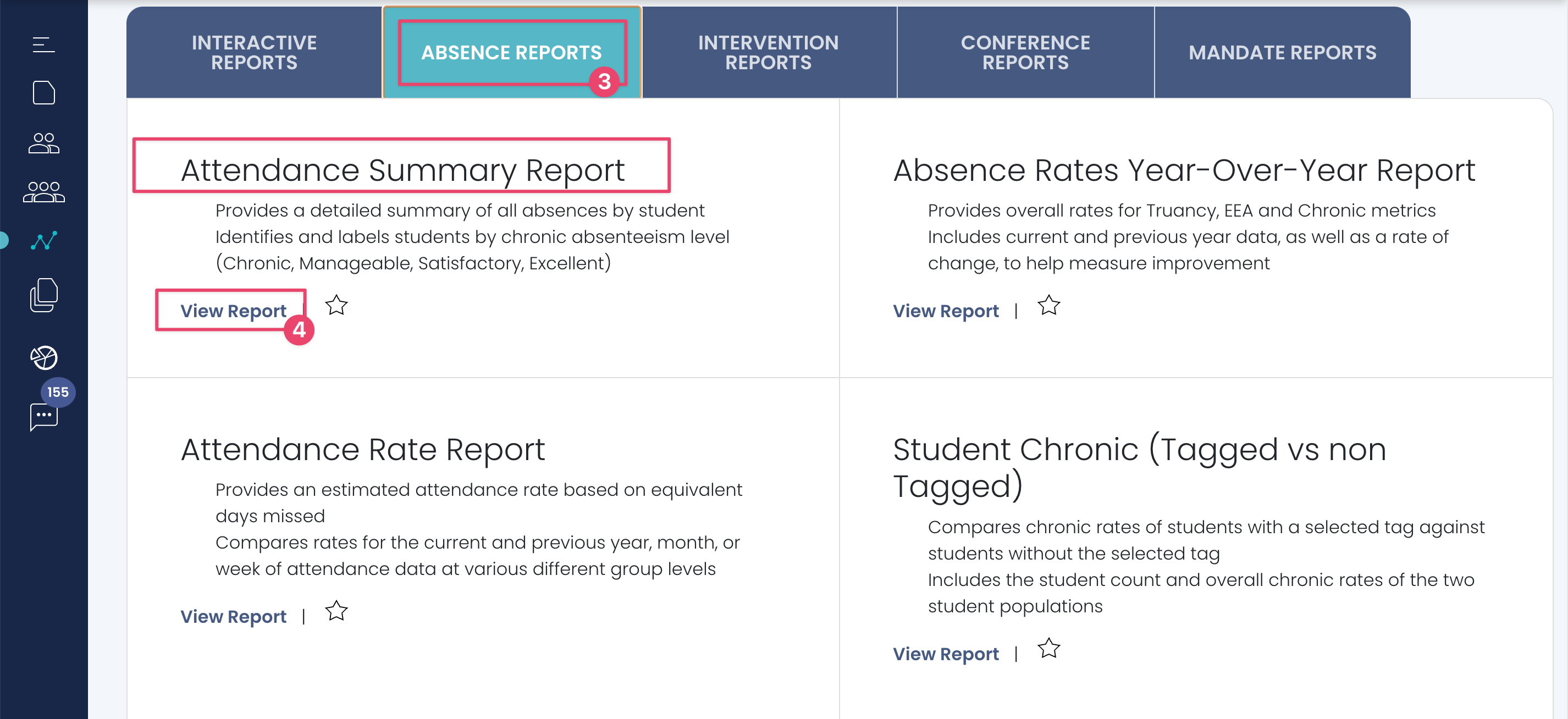Open messages icon with 155 badge
Image resolution: width=1568 pixels, height=719 pixels.
coord(43,417)
